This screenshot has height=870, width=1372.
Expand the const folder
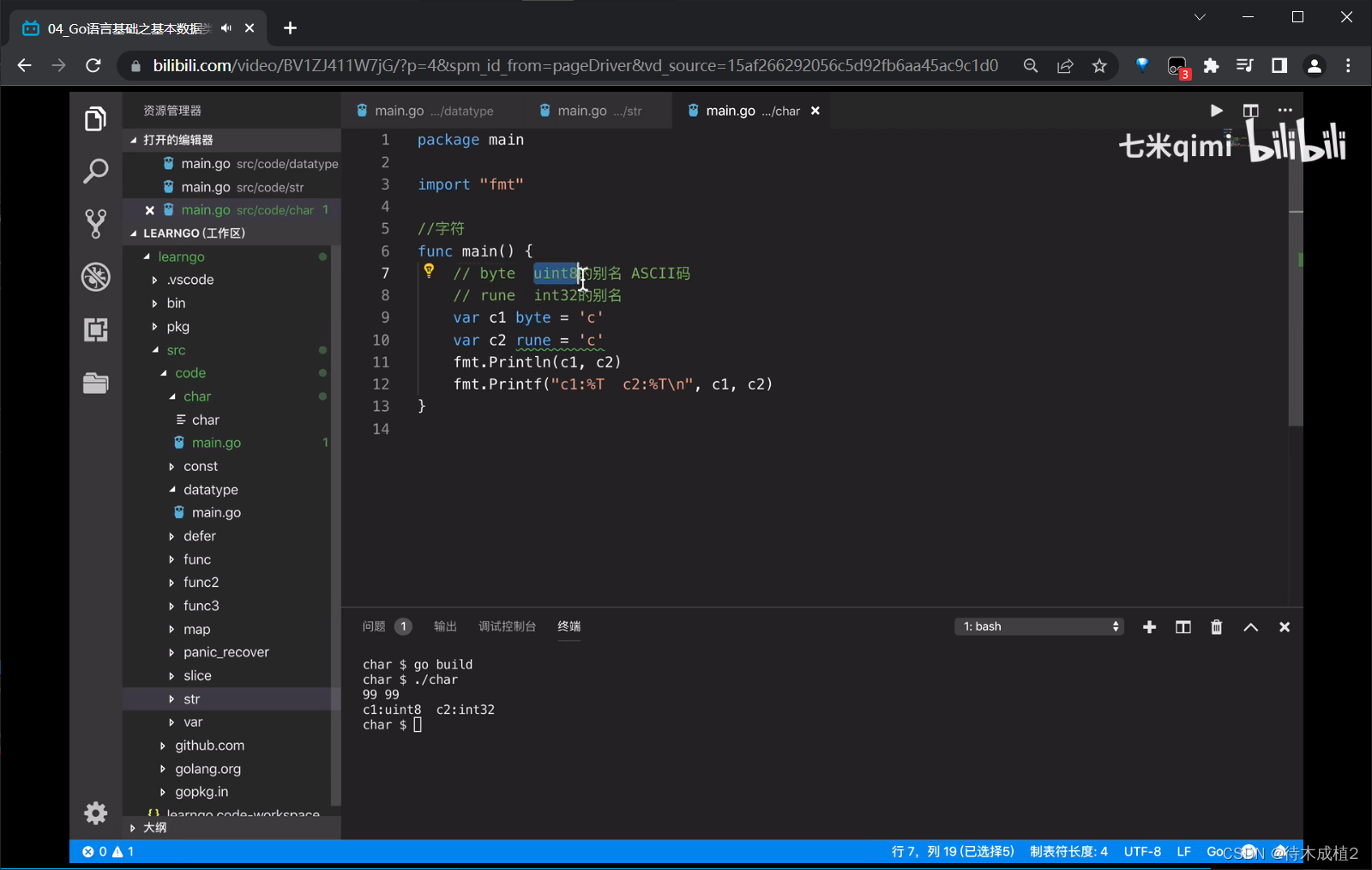[201, 466]
